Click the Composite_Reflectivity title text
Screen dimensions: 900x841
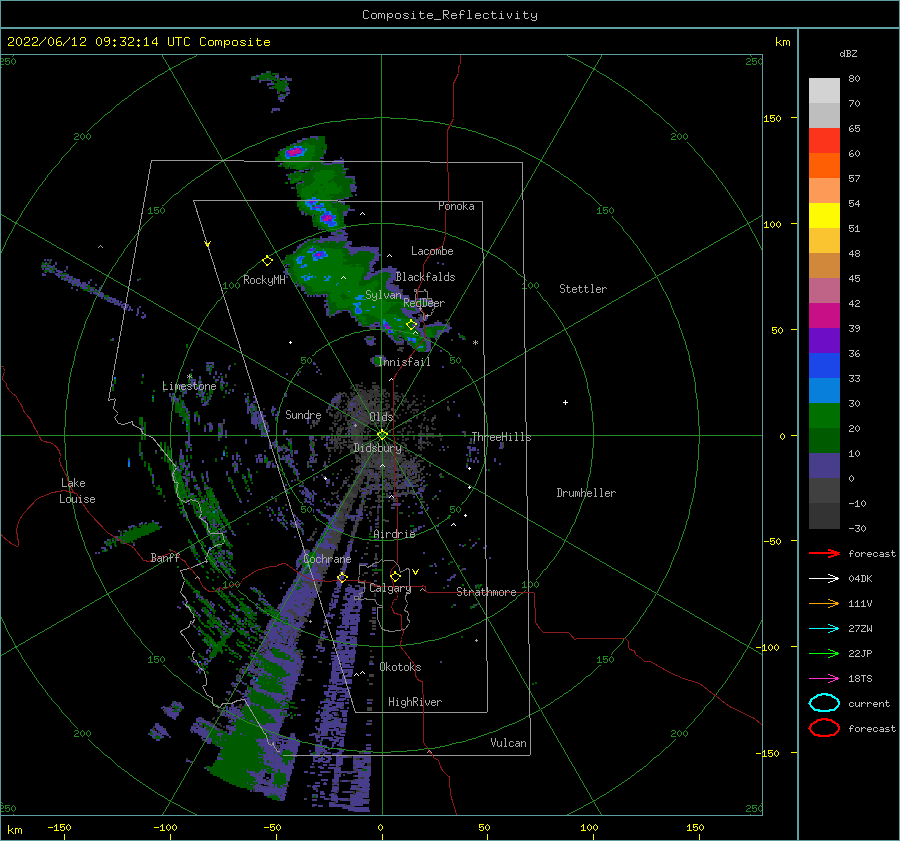click(449, 15)
